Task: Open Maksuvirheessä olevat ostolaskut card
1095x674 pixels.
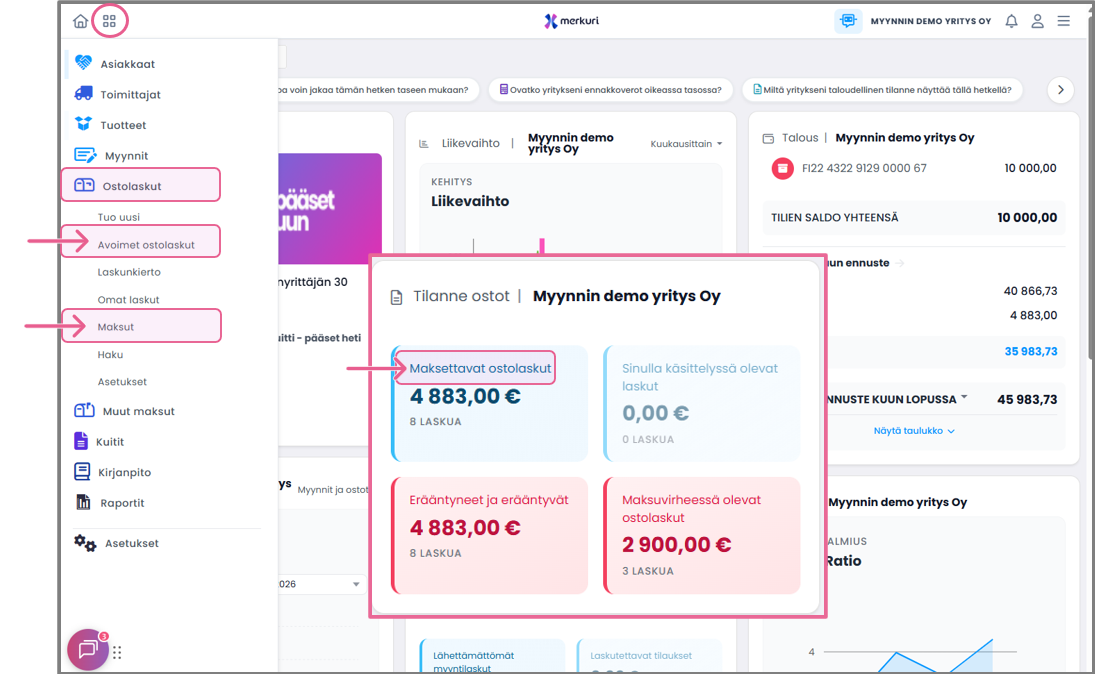Action: click(x=702, y=535)
